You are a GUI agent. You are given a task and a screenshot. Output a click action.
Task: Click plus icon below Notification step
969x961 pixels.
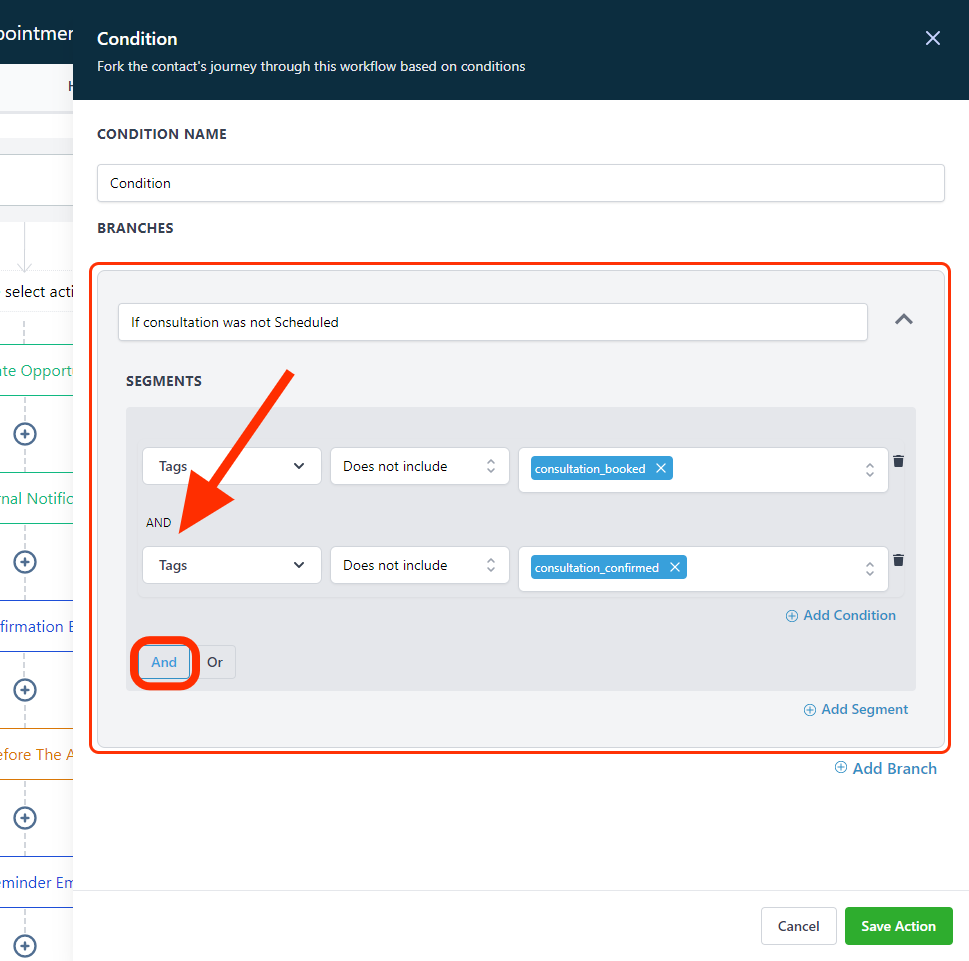click(x=25, y=562)
